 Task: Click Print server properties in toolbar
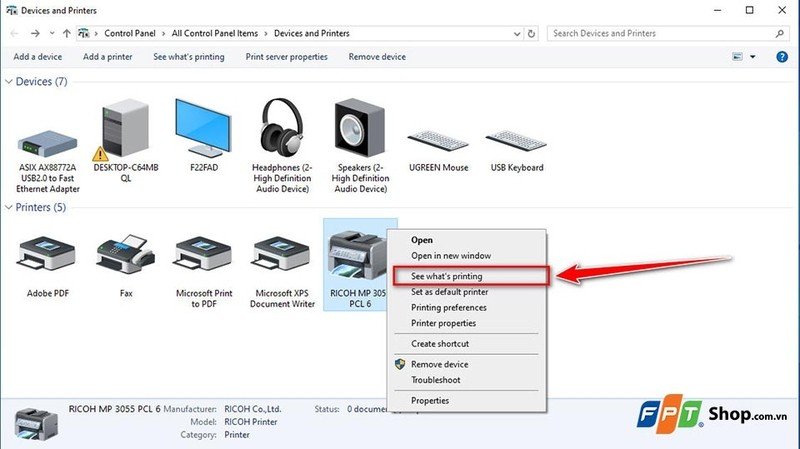click(x=287, y=57)
